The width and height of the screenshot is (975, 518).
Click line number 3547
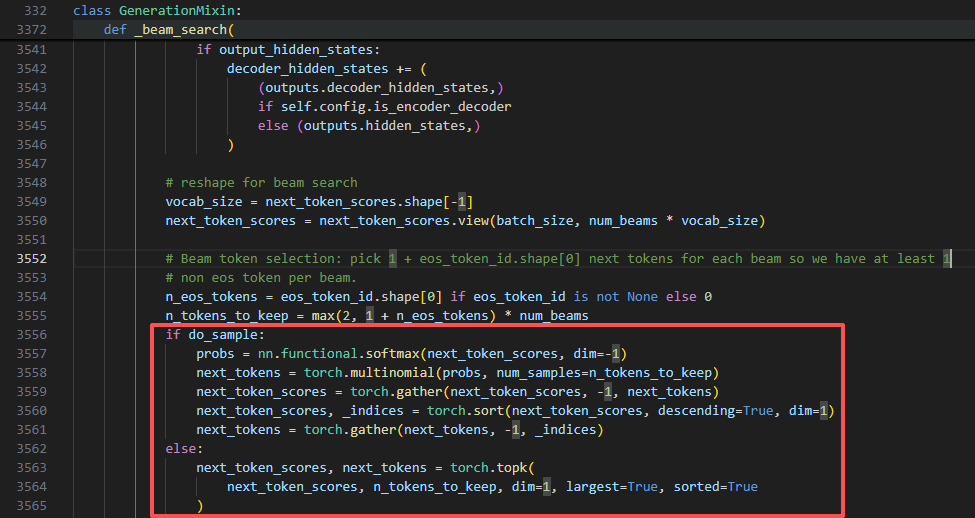(x=31, y=164)
